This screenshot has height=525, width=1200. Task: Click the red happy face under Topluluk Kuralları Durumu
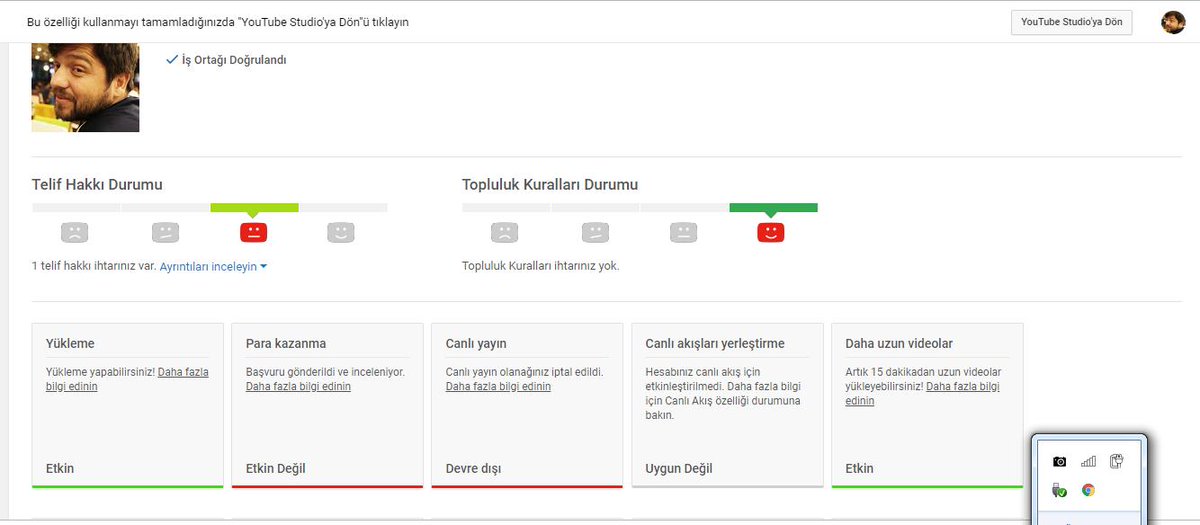(x=771, y=233)
